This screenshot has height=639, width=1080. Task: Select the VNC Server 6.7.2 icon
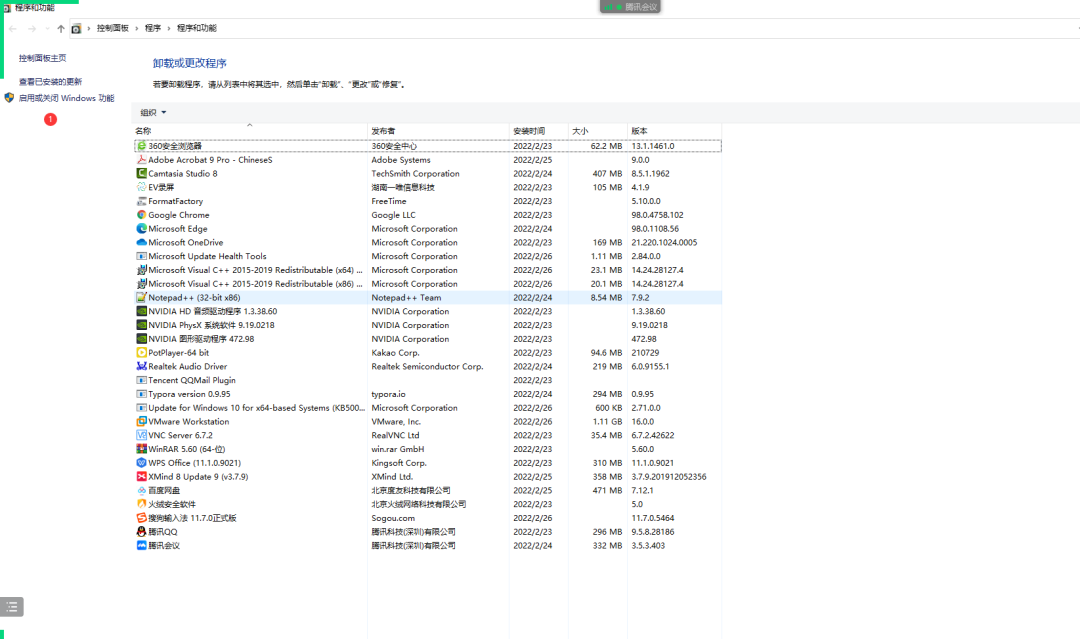141,435
